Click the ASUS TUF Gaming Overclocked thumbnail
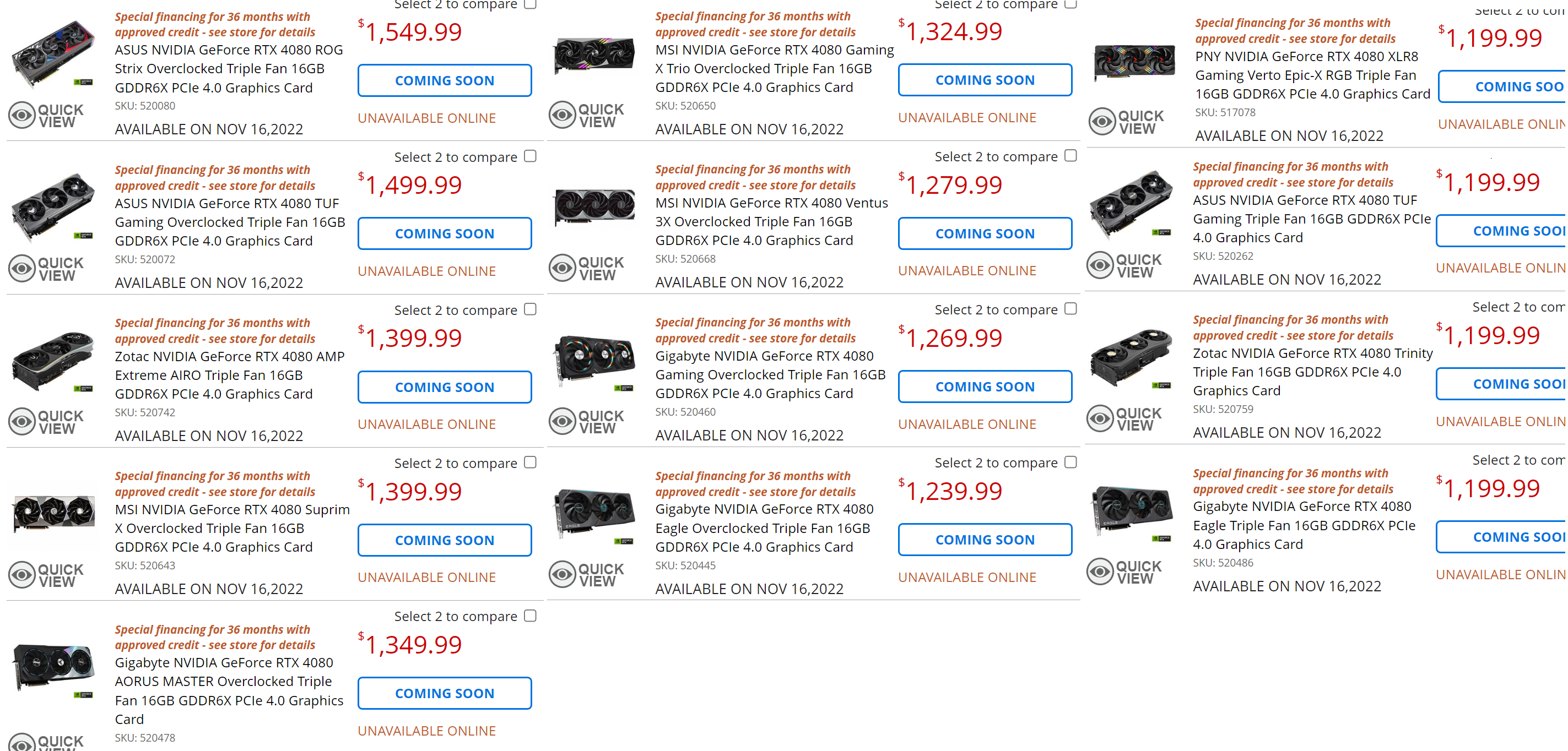This screenshot has width=1568, height=751. pos(53,208)
